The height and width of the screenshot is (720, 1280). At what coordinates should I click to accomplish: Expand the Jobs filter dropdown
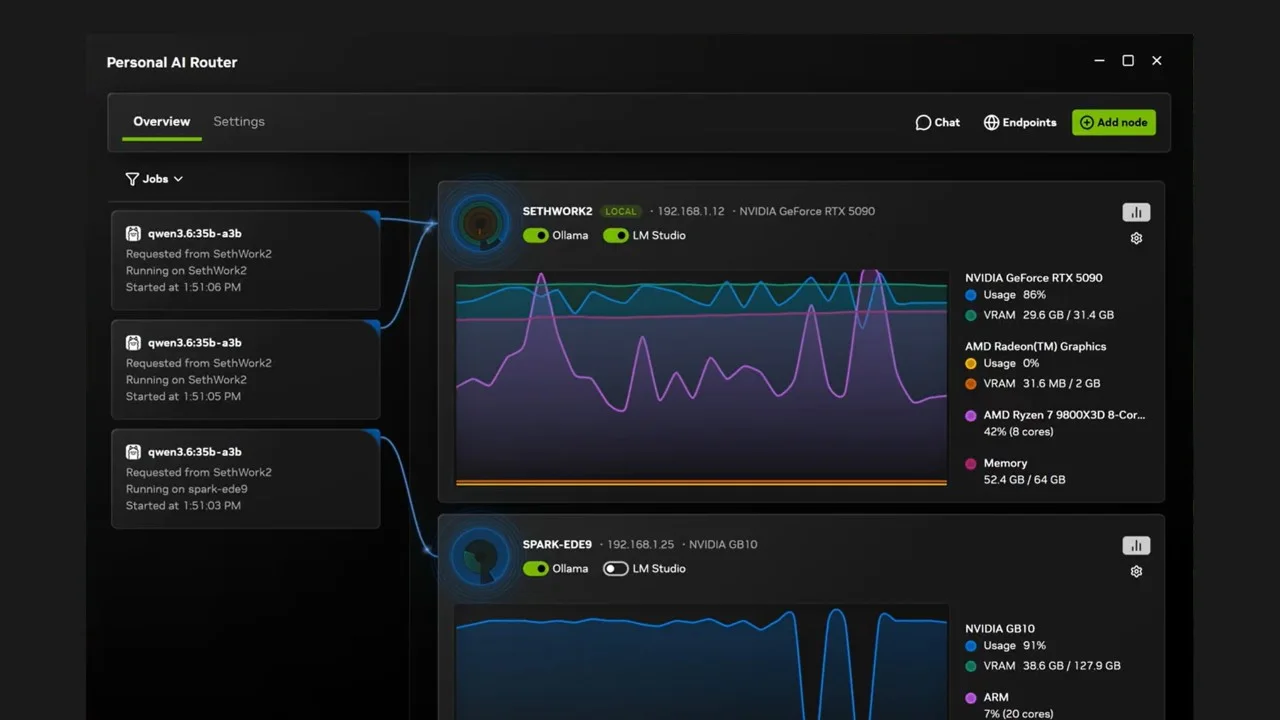[154, 179]
